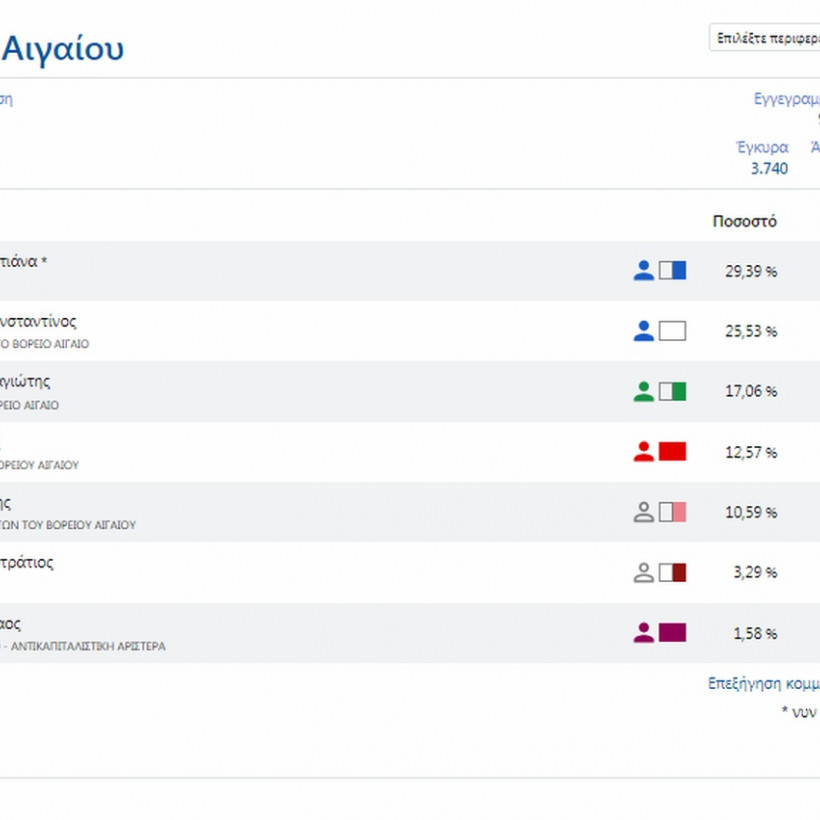The width and height of the screenshot is (820, 820).
Task: Click the 'Έγκυρα' valid votes label
Action: 762,147
